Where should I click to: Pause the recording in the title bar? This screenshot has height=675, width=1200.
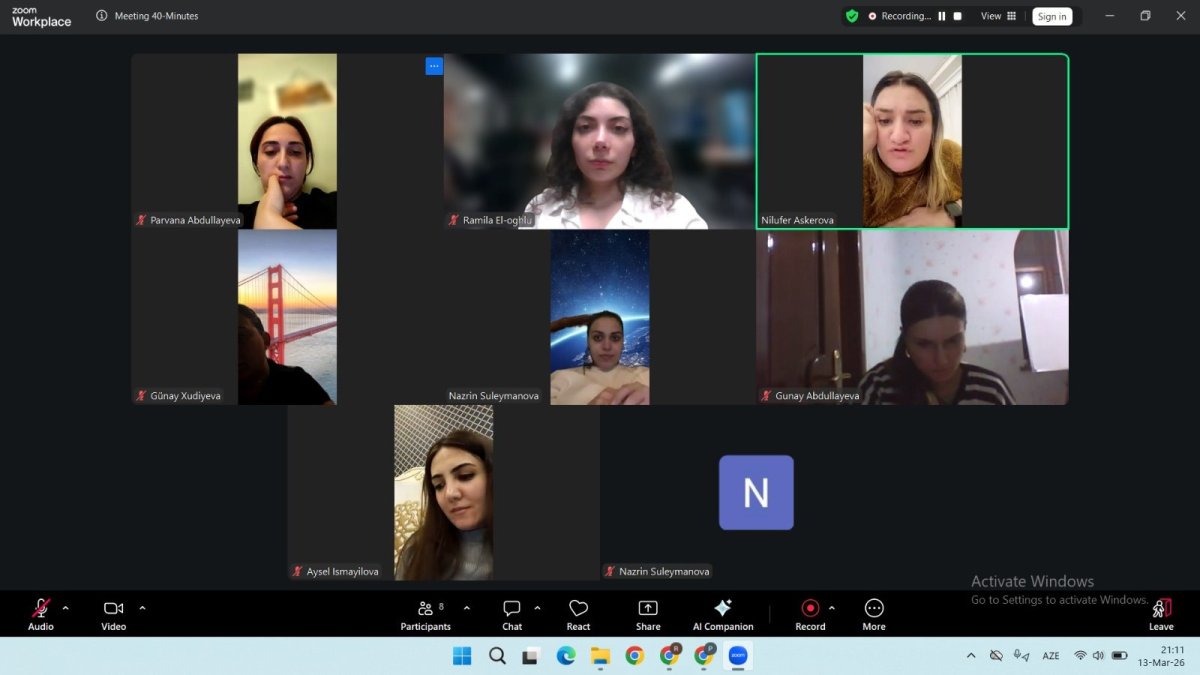pos(941,16)
